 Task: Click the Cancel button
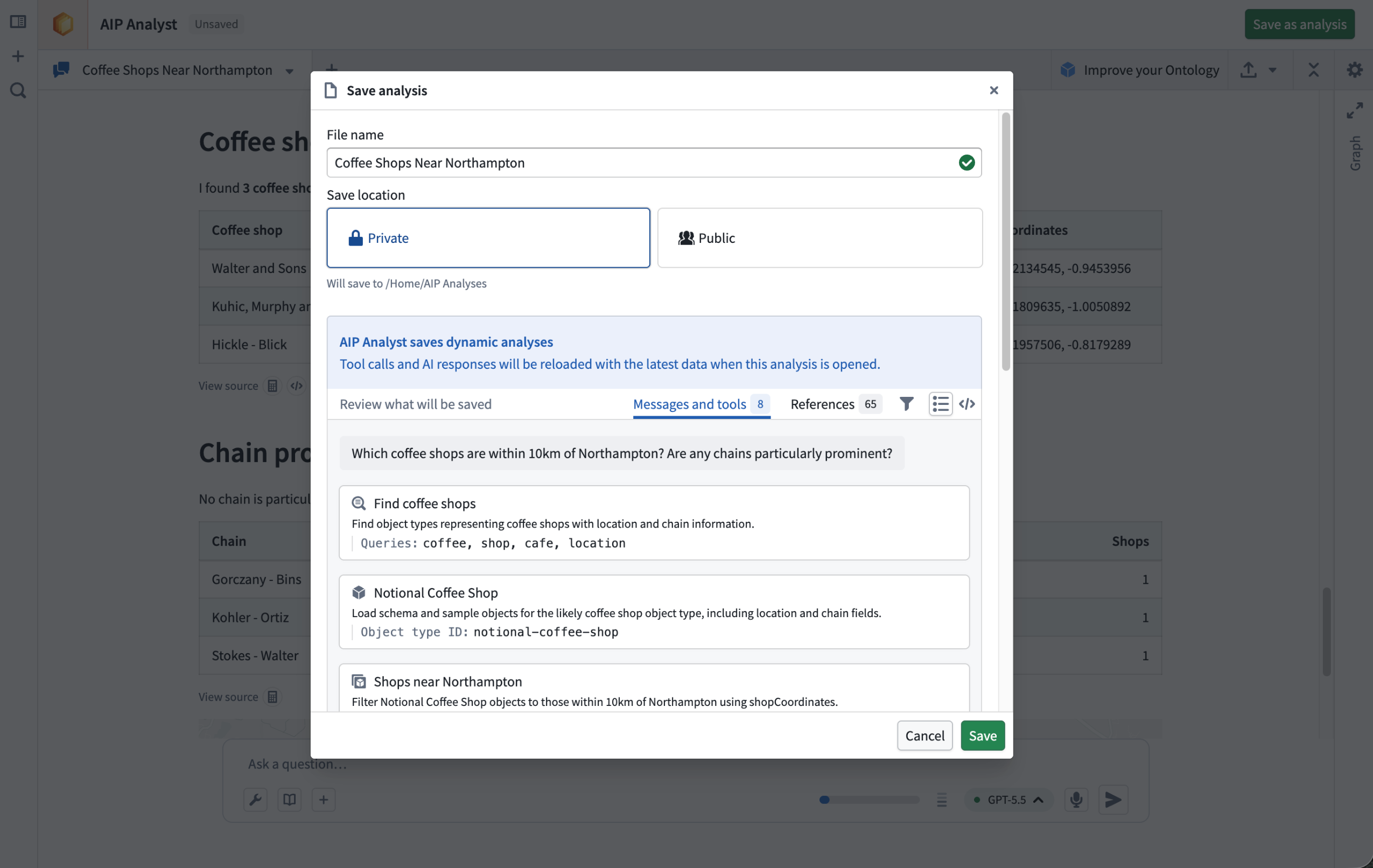[x=924, y=735]
